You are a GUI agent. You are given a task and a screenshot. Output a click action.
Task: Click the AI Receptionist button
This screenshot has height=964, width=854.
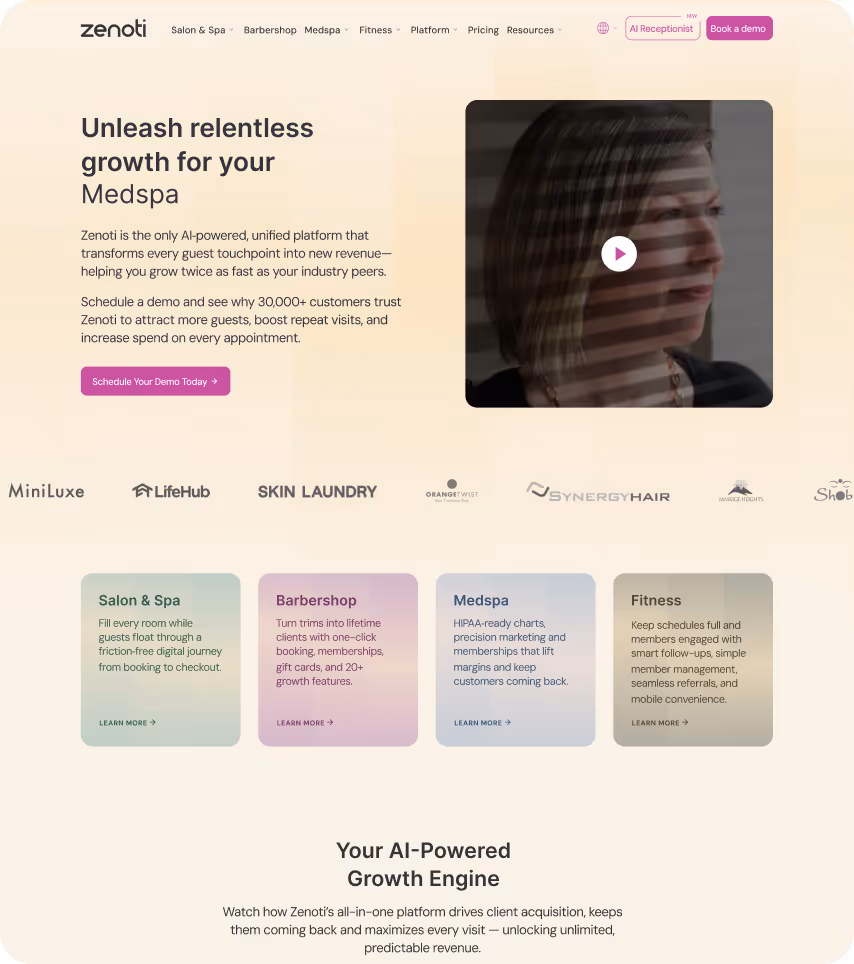[x=662, y=28]
